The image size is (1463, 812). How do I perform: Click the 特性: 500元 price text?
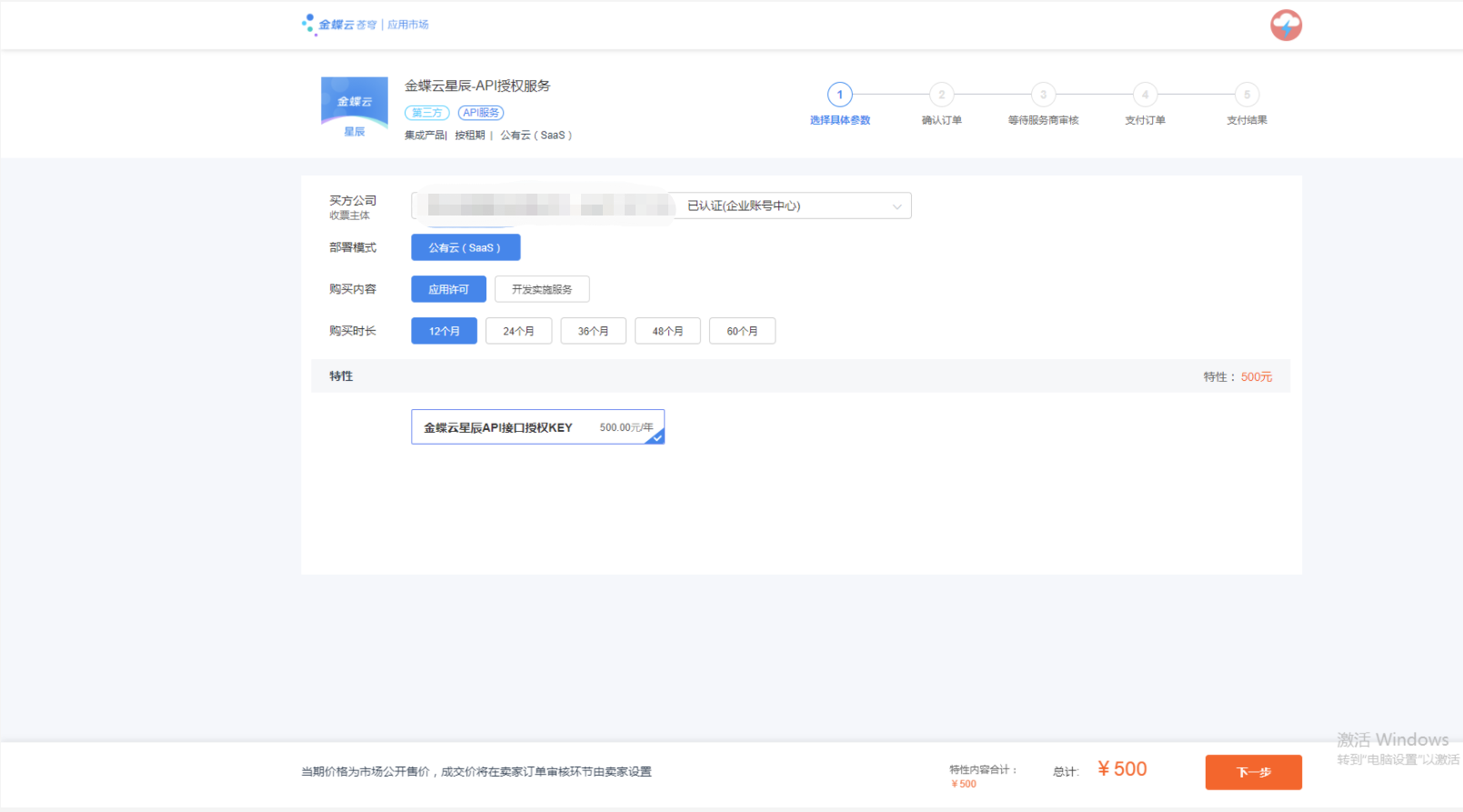click(x=1238, y=376)
